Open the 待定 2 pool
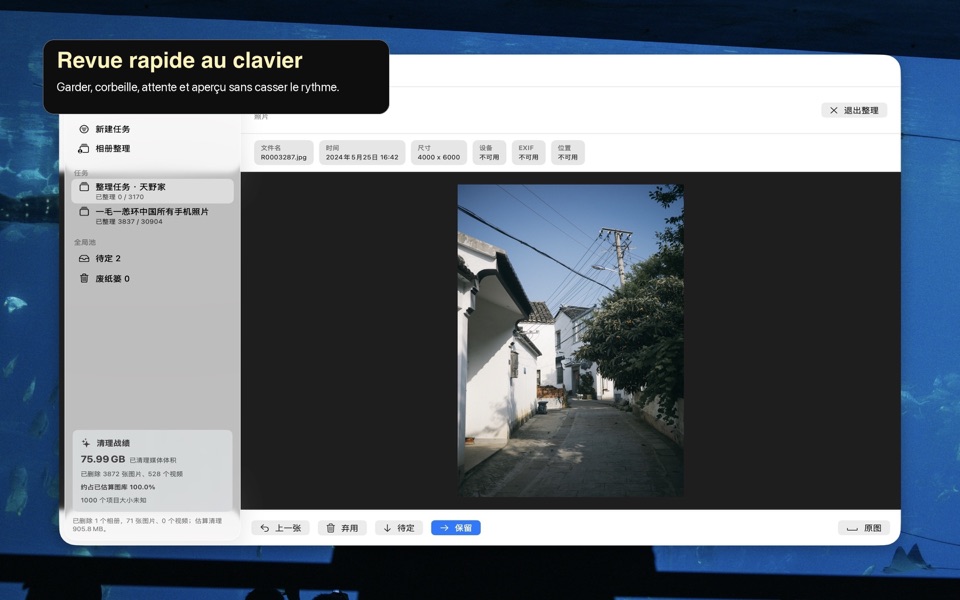Screen dimensions: 960x600 pyautogui.click(x=108, y=258)
